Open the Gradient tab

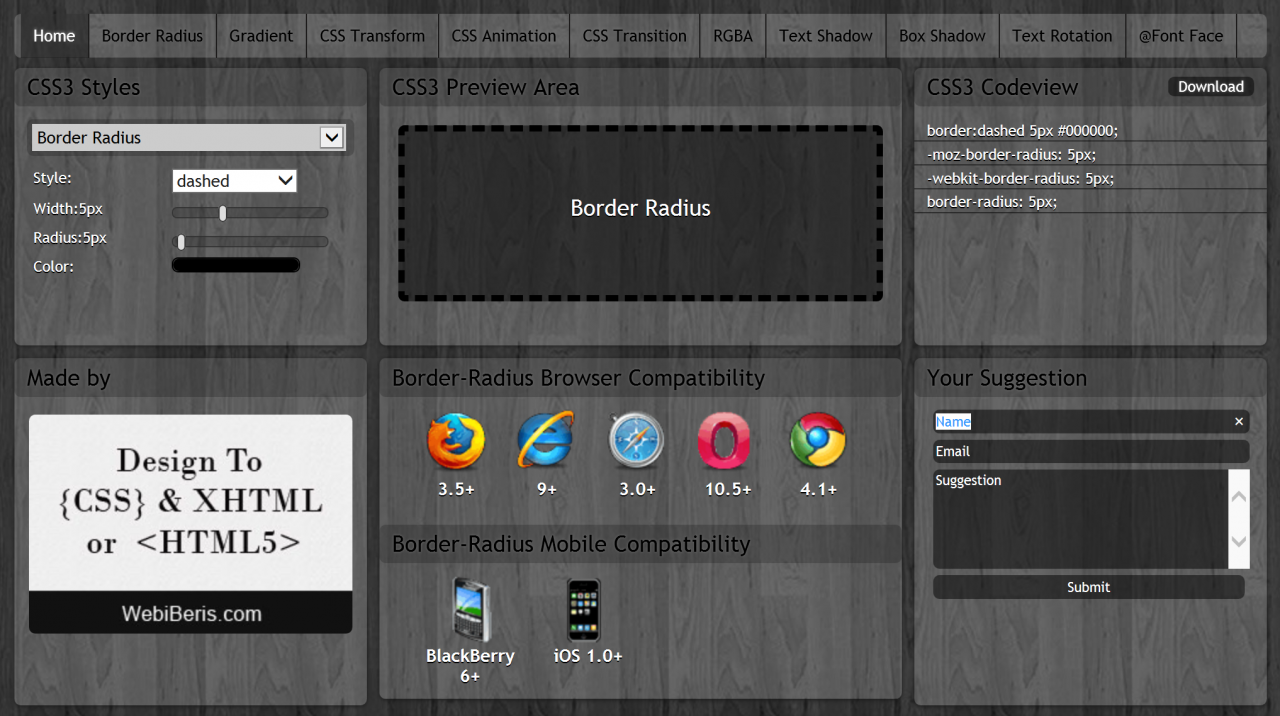pos(261,36)
